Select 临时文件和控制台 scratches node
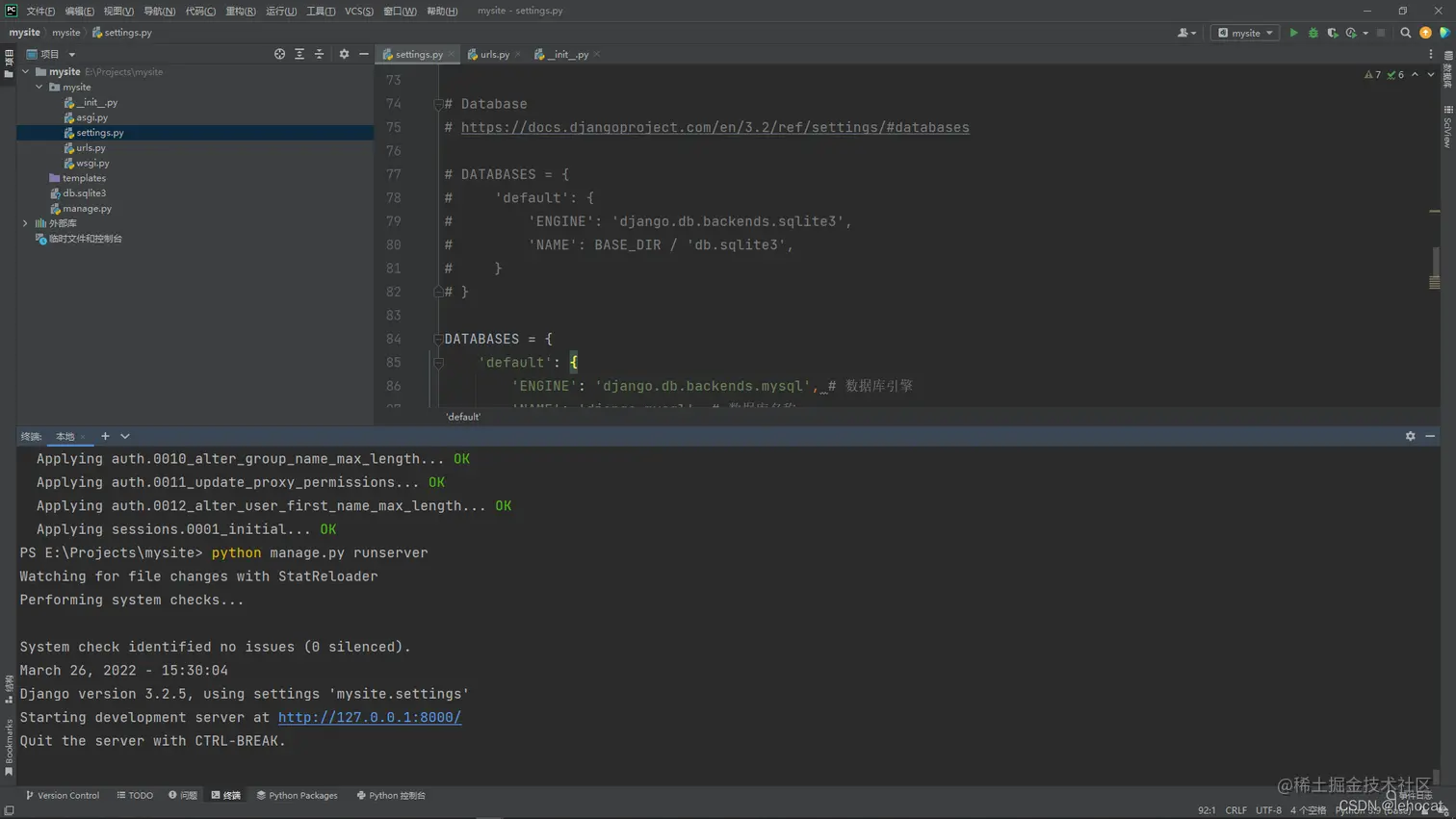Image resolution: width=1456 pixels, height=819 pixels. click(79, 239)
